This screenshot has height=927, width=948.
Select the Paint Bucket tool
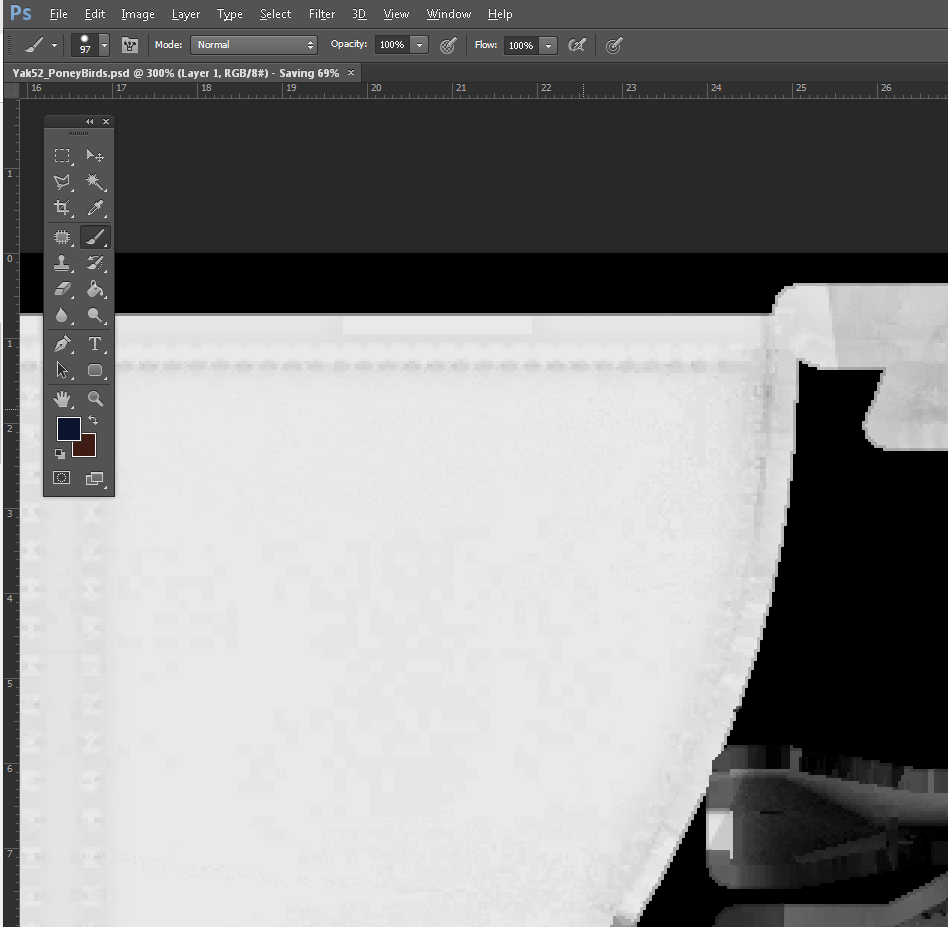pyautogui.click(x=95, y=289)
